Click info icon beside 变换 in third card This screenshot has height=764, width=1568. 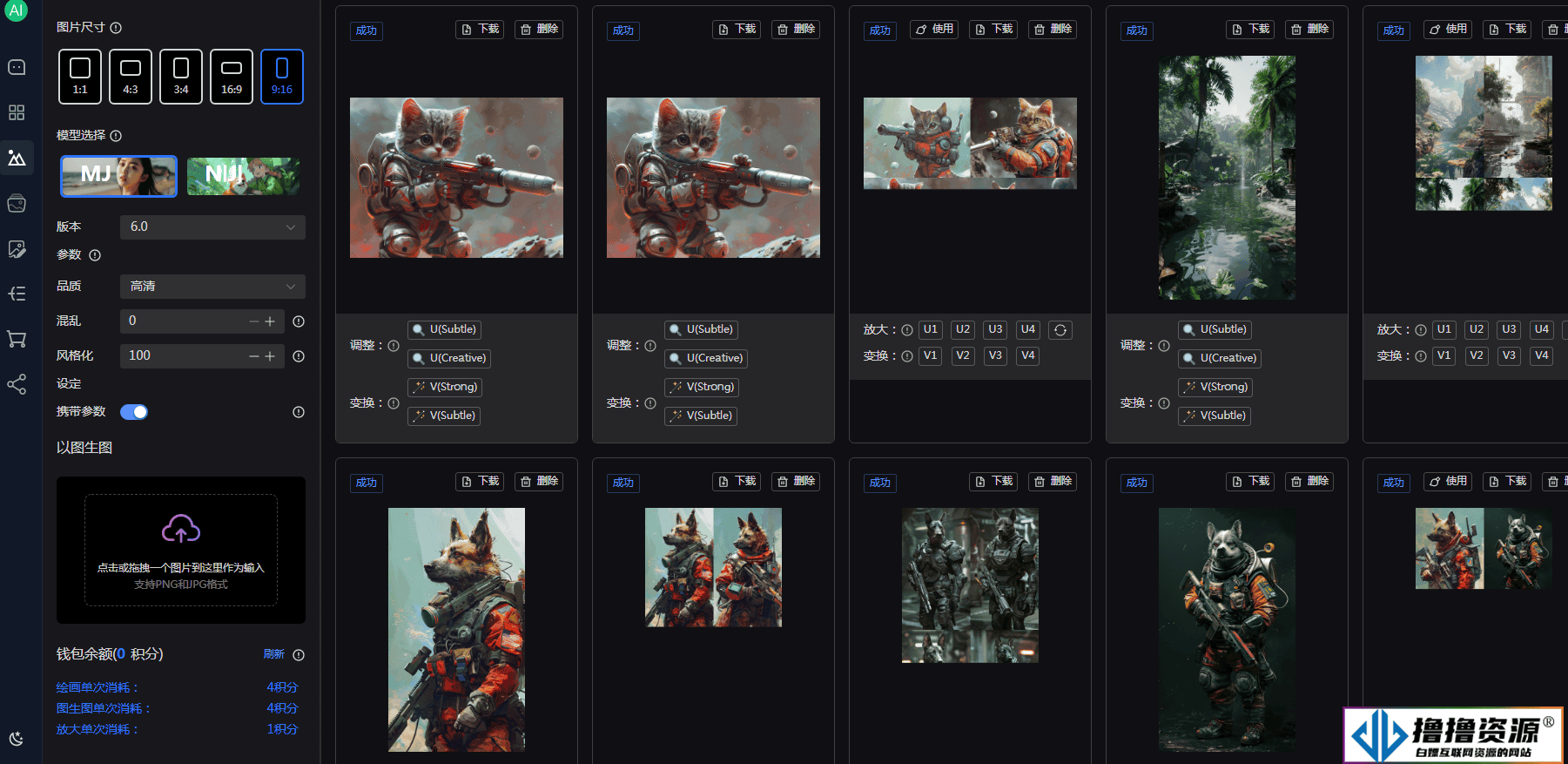(907, 356)
